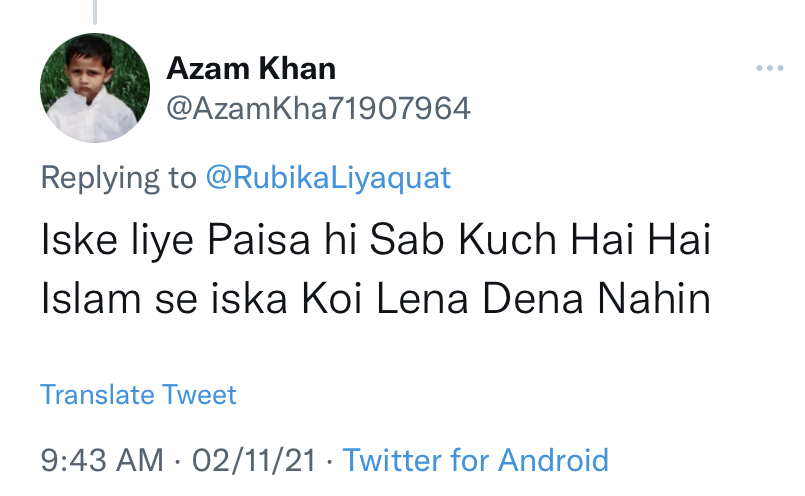This screenshot has height=496, width=805.
Task: Open the @RubikaLiyaquat mention link
Action: click(328, 178)
